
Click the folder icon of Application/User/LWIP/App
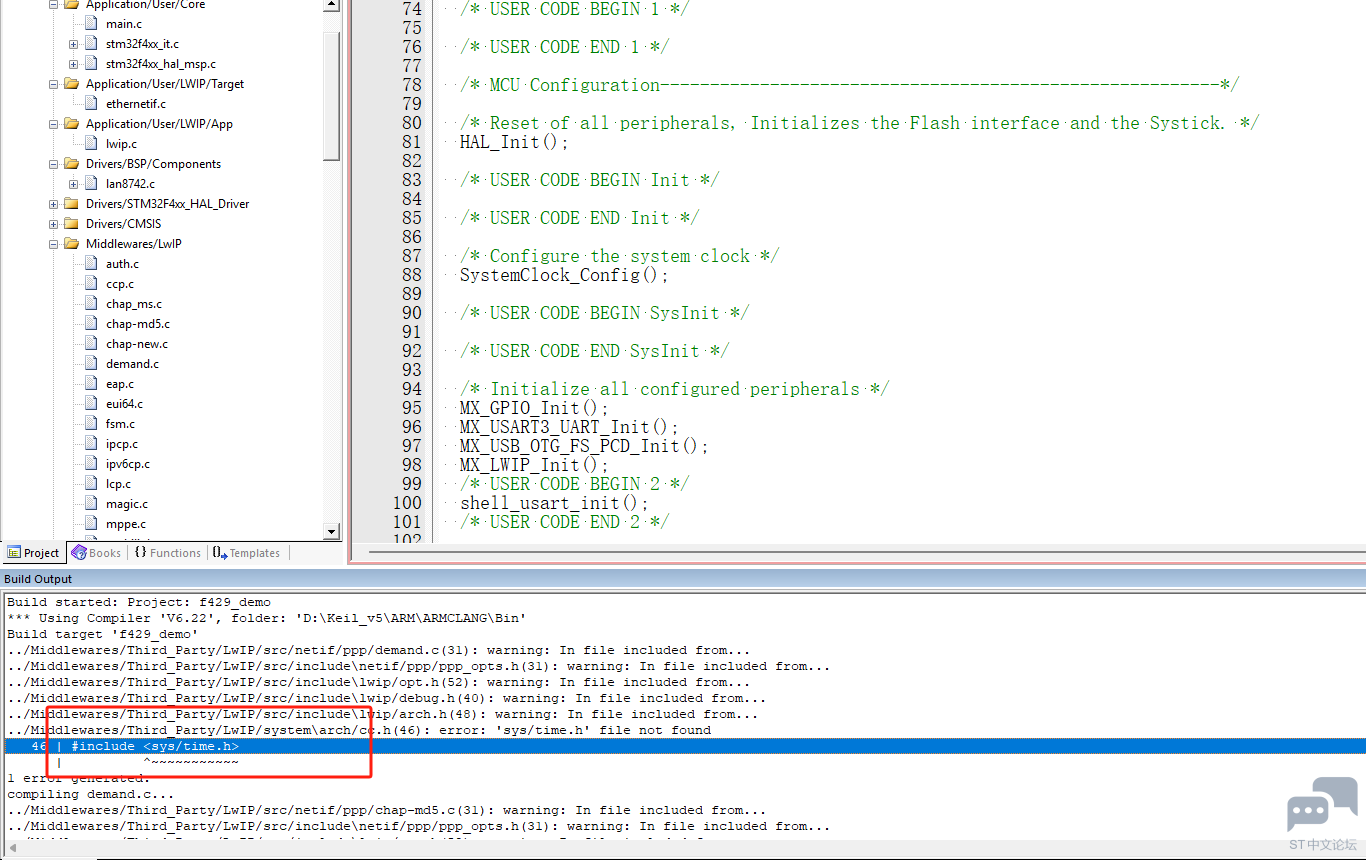point(72,124)
